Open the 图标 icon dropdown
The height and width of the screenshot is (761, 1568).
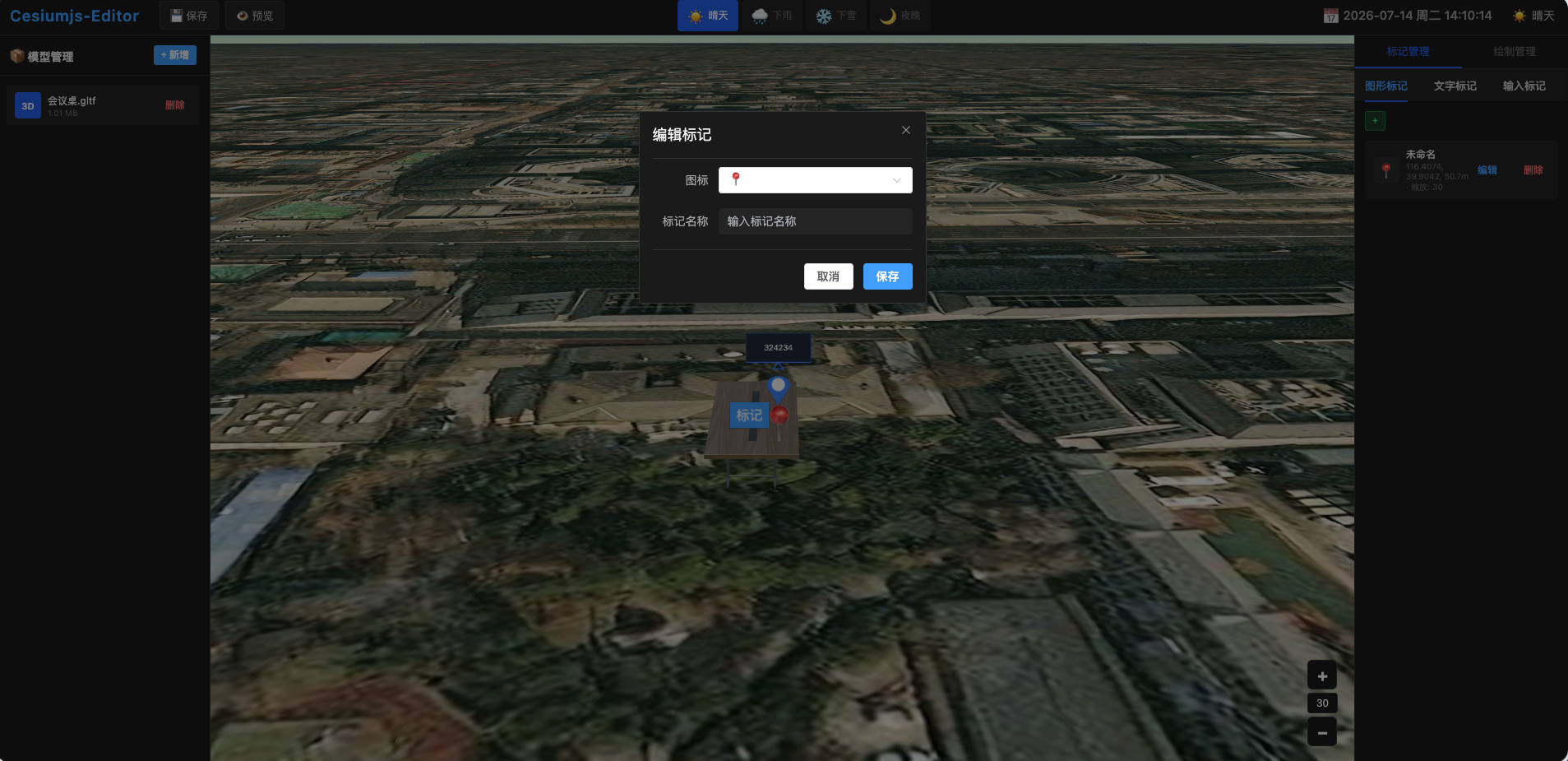(815, 180)
